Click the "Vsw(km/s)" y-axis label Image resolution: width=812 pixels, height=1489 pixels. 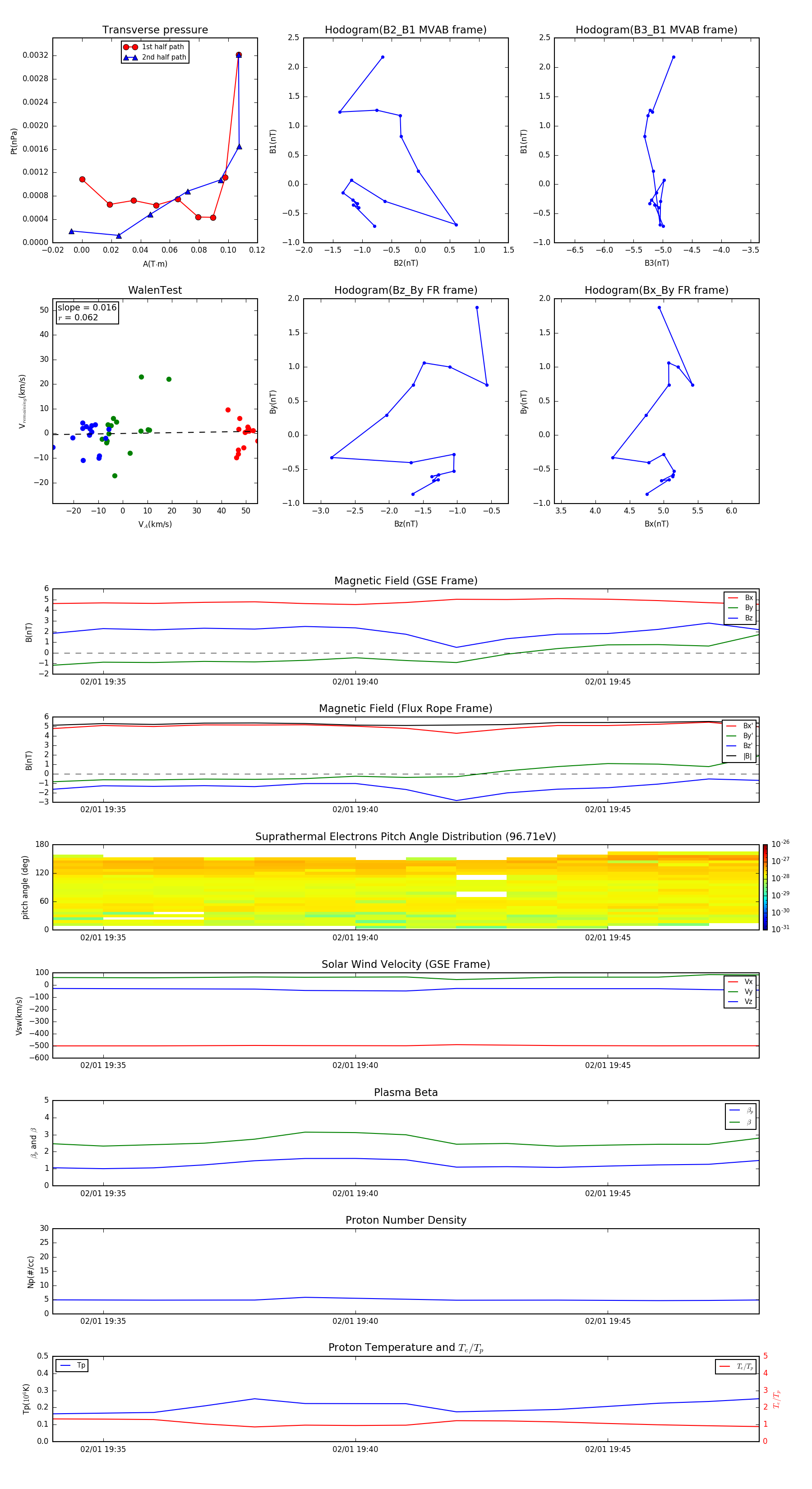18,1016
